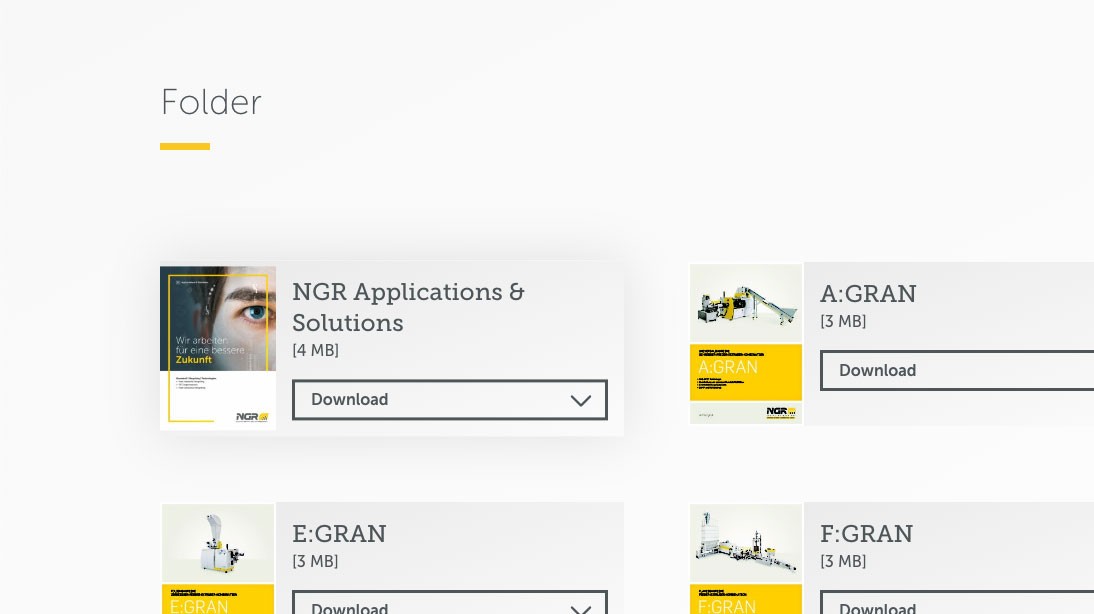Click the chevron arrow in NGR Applications download button
Image resolution: width=1094 pixels, height=614 pixels.
(580, 400)
